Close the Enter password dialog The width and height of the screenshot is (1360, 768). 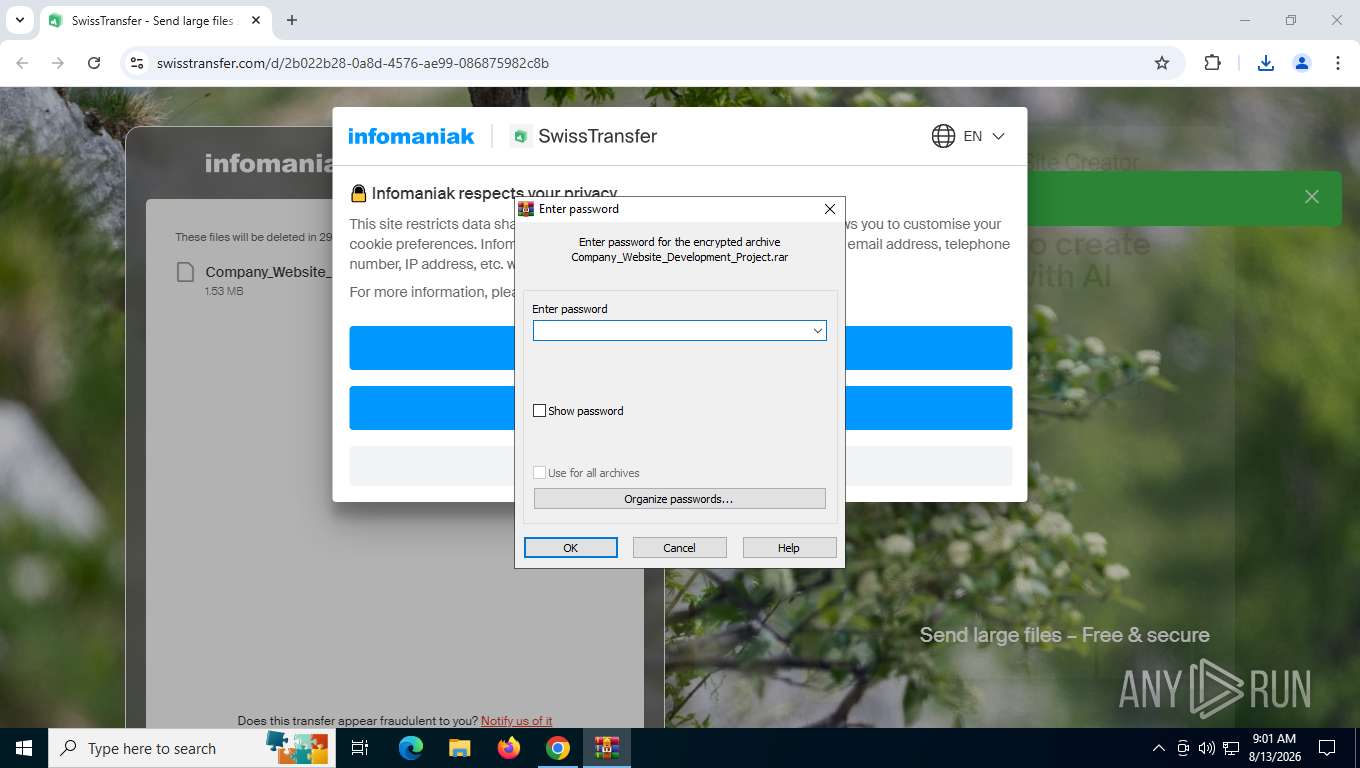tap(829, 209)
